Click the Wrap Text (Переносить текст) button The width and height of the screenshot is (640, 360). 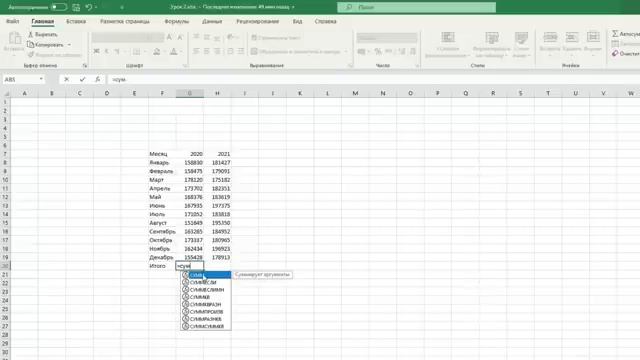tap(276, 38)
